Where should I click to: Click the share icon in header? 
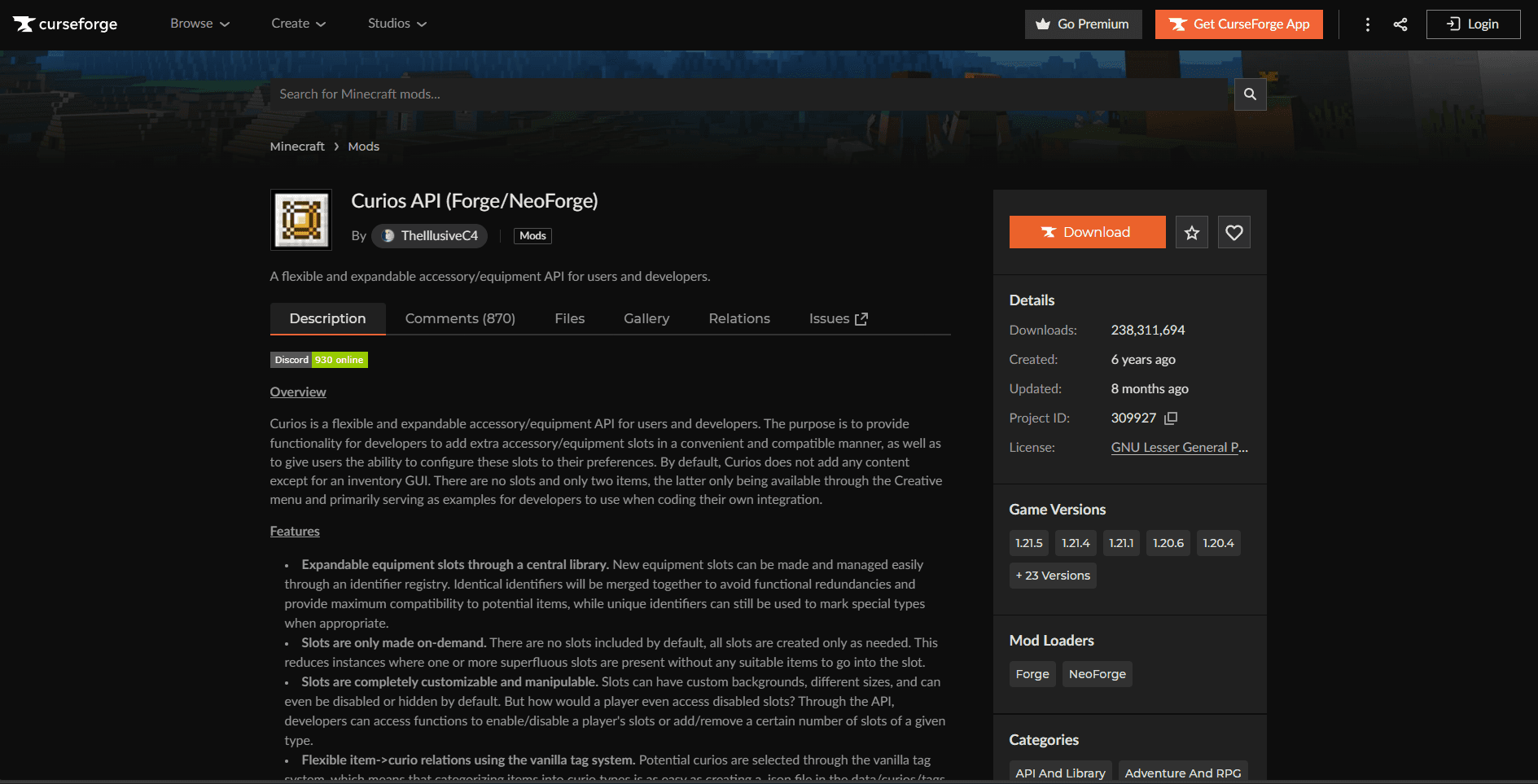coord(1400,24)
